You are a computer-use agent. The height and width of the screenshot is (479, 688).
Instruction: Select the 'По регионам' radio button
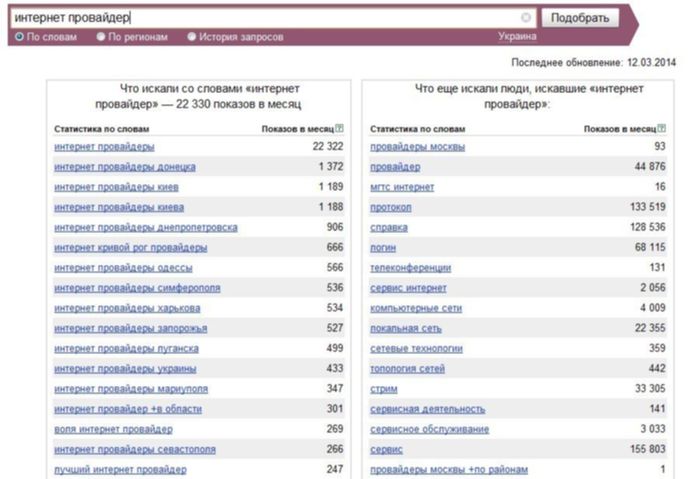[x=100, y=37]
